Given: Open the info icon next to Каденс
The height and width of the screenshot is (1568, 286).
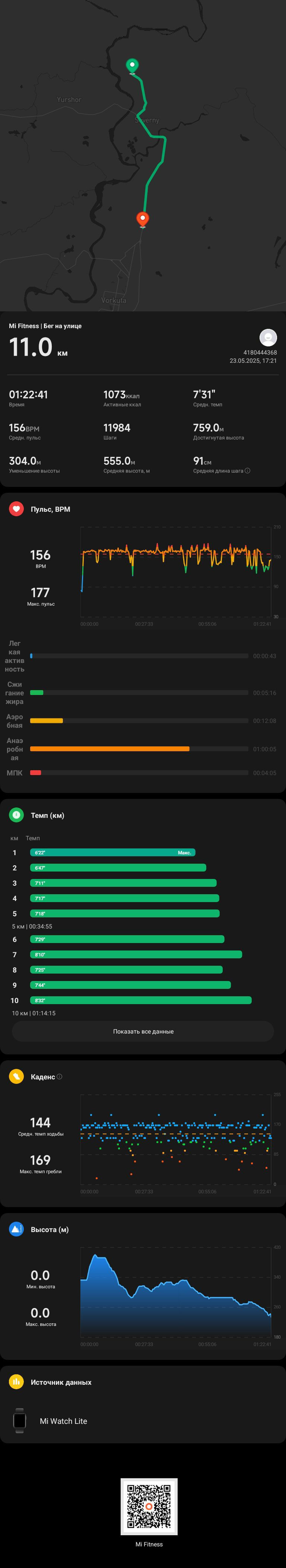Looking at the screenshot, I should (59, 1077).
